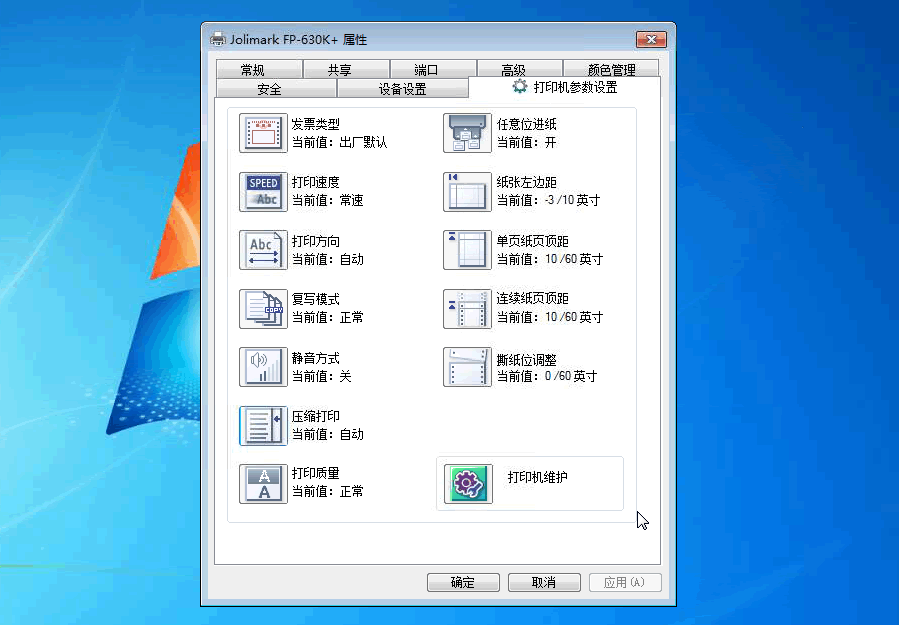The image size is (899, 625).
Task: Select the 打印机参数设置 tab
Action: click(x=564, y=87)
